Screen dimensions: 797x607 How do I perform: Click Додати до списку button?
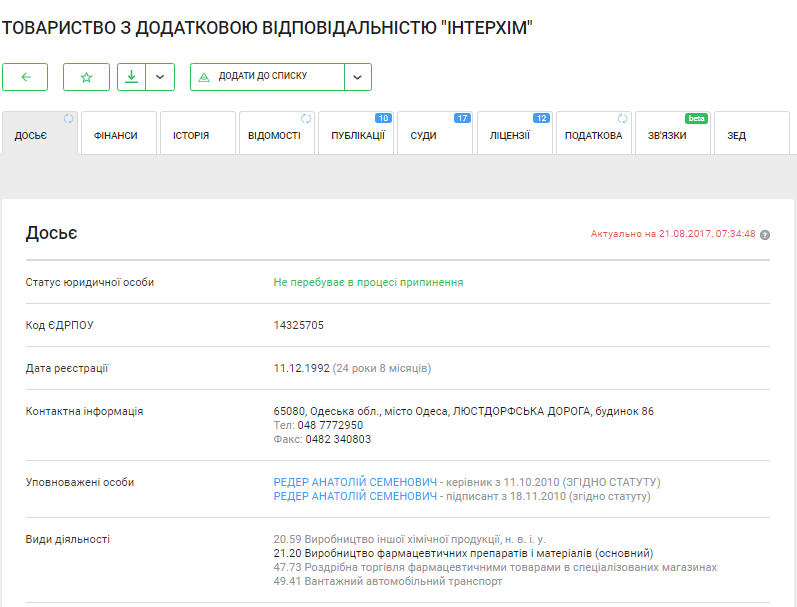click(267, 77)
